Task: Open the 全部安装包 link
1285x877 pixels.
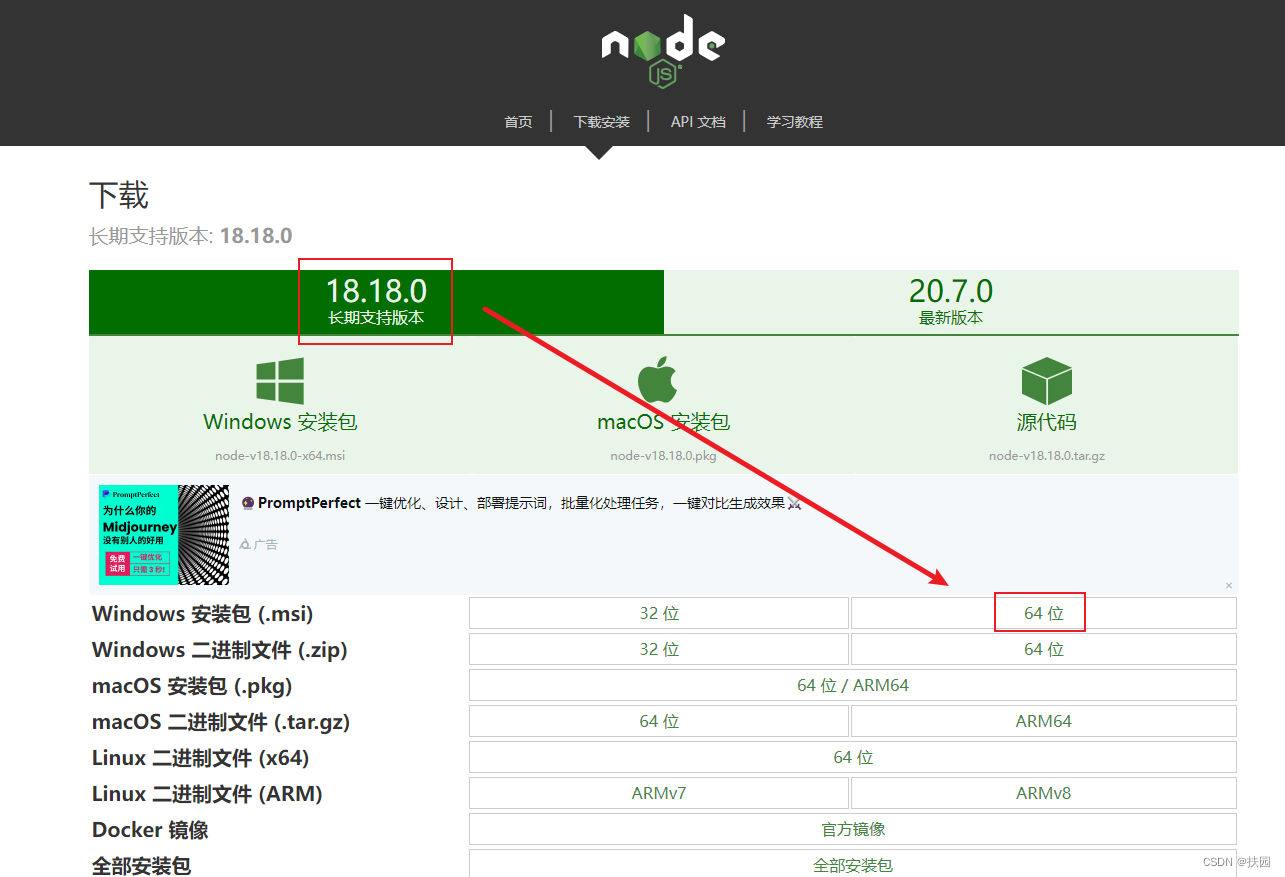Action: pos(853,865)
